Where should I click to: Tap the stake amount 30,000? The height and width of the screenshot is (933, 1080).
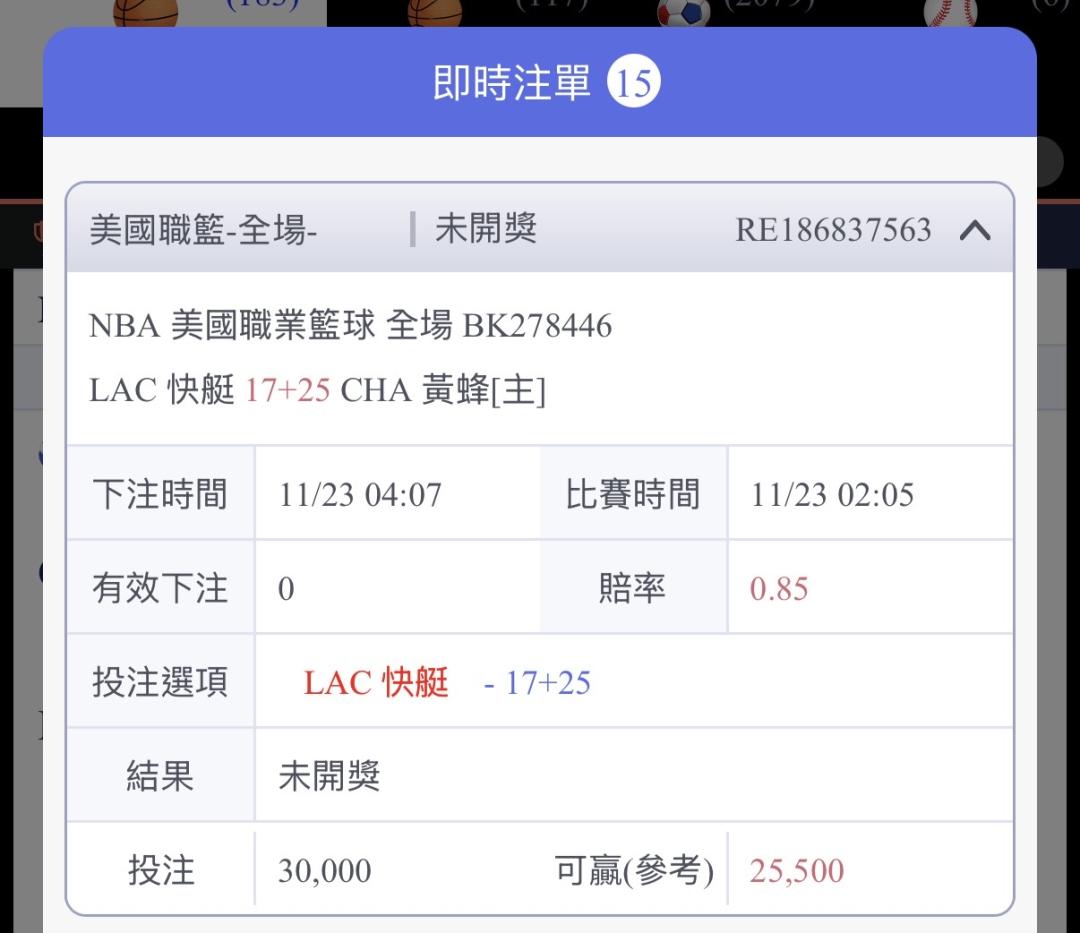(324, 871)
